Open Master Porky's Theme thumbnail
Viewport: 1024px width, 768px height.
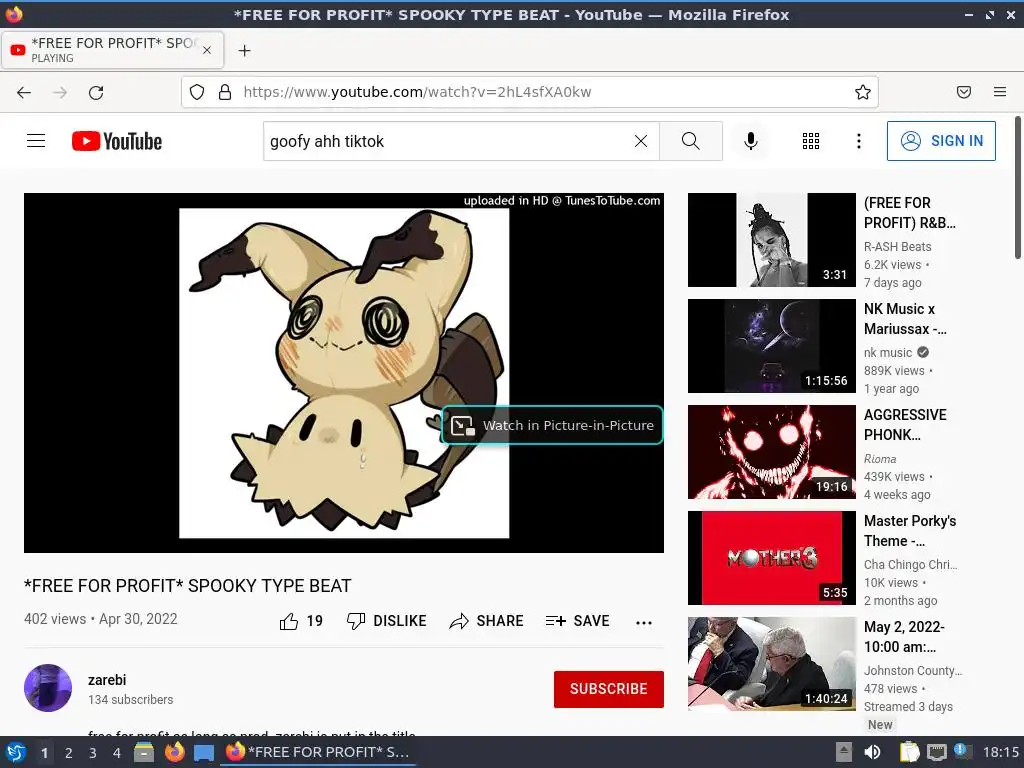771,558
